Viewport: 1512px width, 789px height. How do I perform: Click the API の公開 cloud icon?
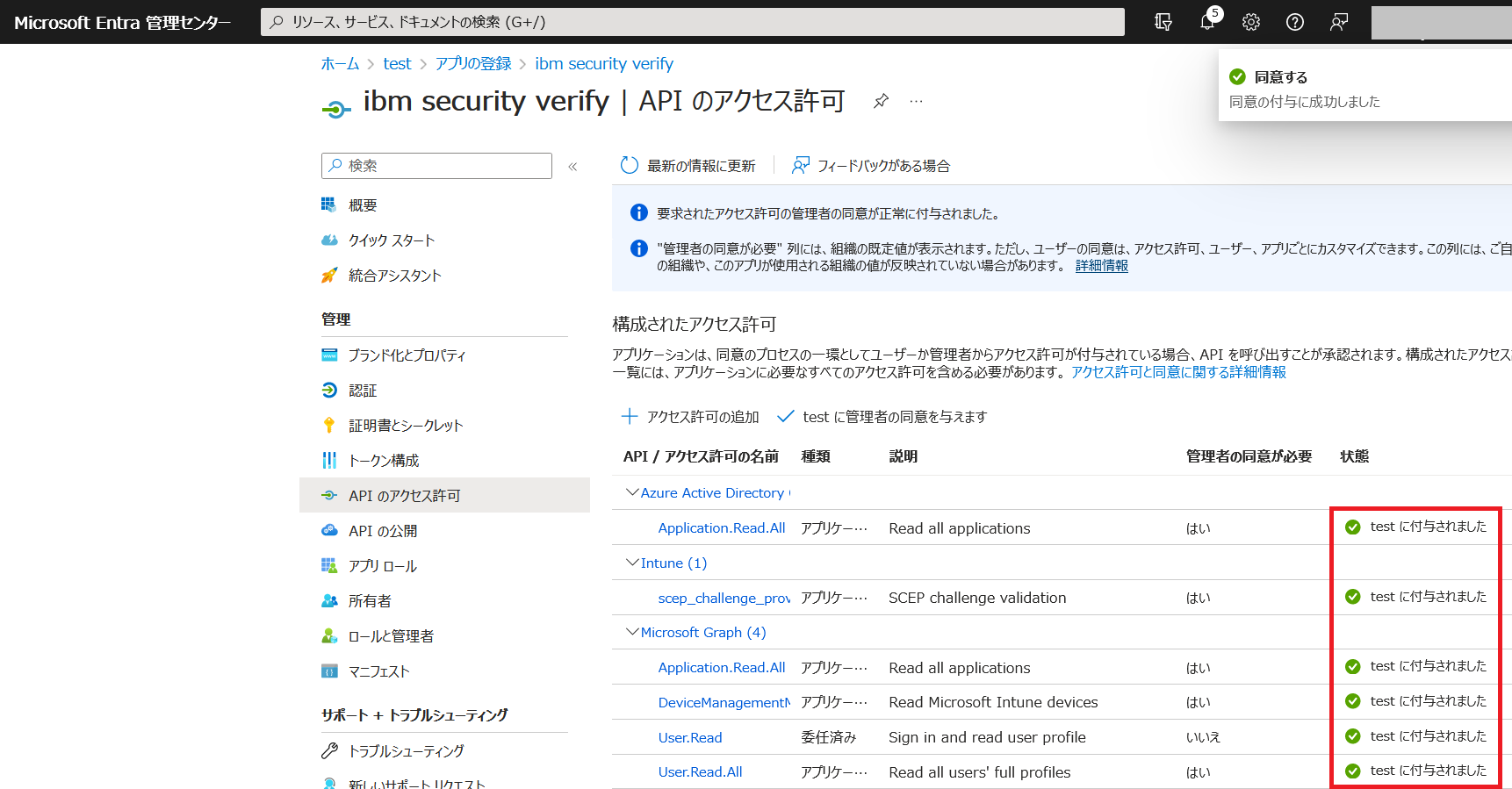coord(329,530)
